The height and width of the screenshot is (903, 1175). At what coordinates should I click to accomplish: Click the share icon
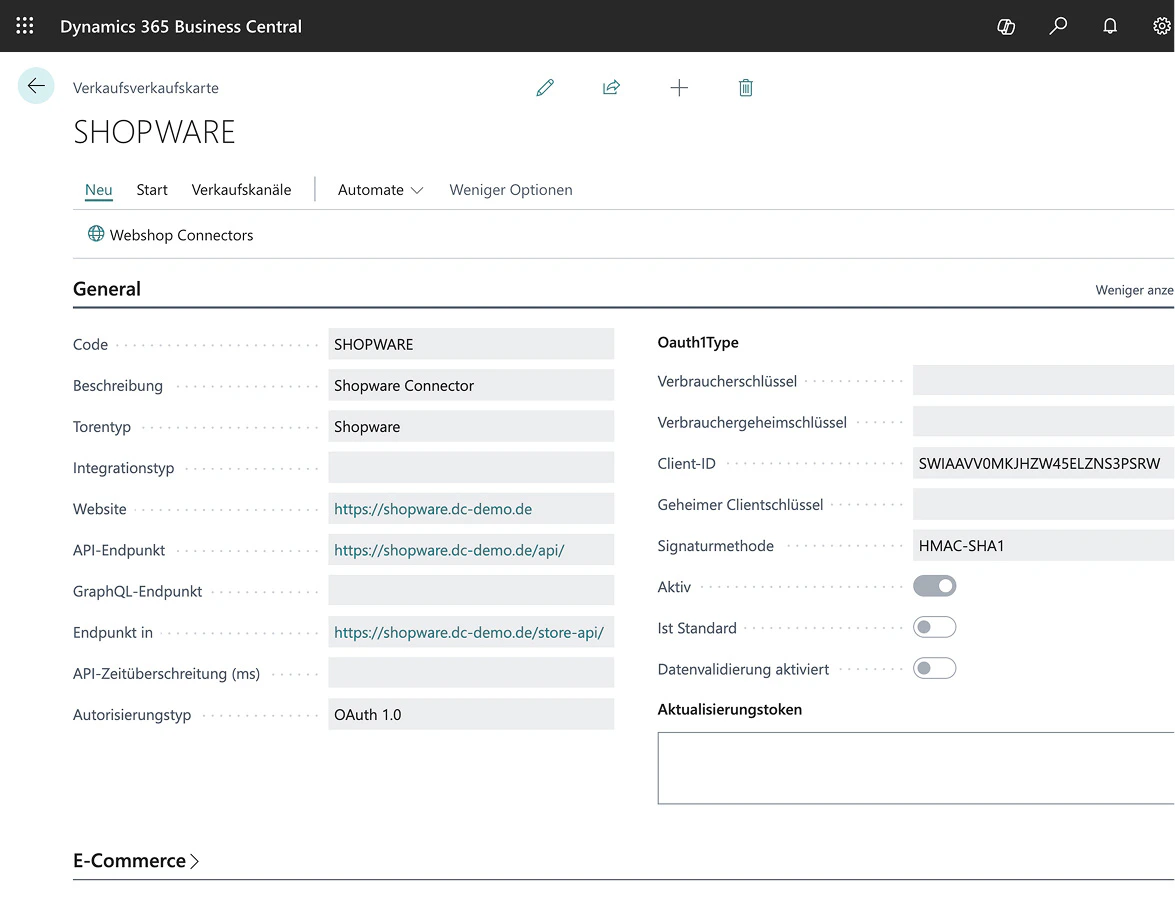point(611,88)
